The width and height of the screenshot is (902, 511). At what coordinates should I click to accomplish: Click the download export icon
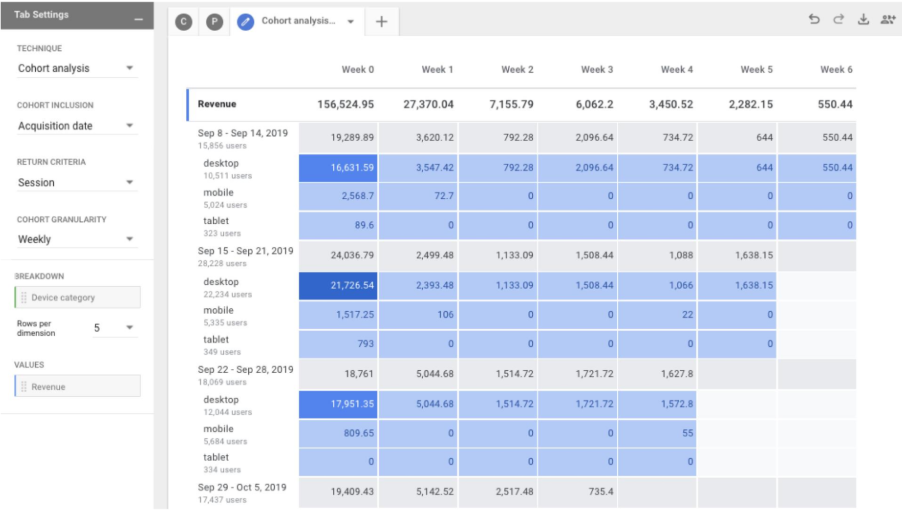(863, 20)
